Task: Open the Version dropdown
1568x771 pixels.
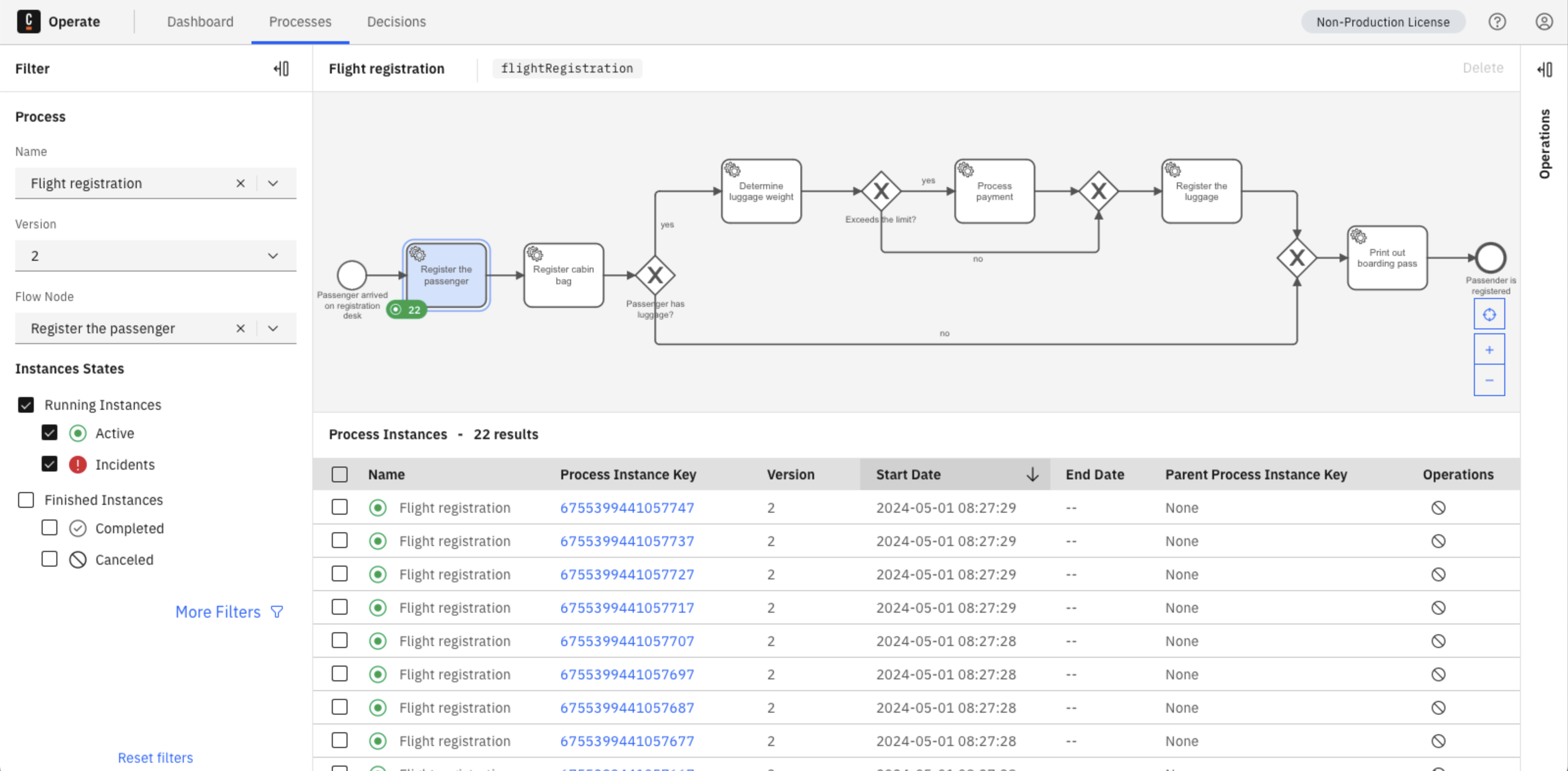Action: point(272,255)
